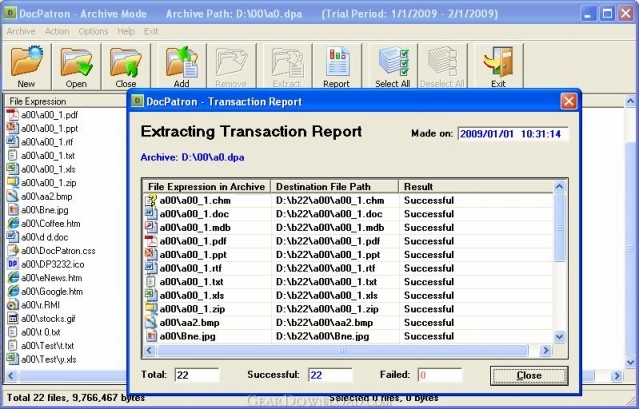The width and height of the screenshot is (639, 409).
Task: Select a00\Google.htm in main file list
Action: click(52, 291)
